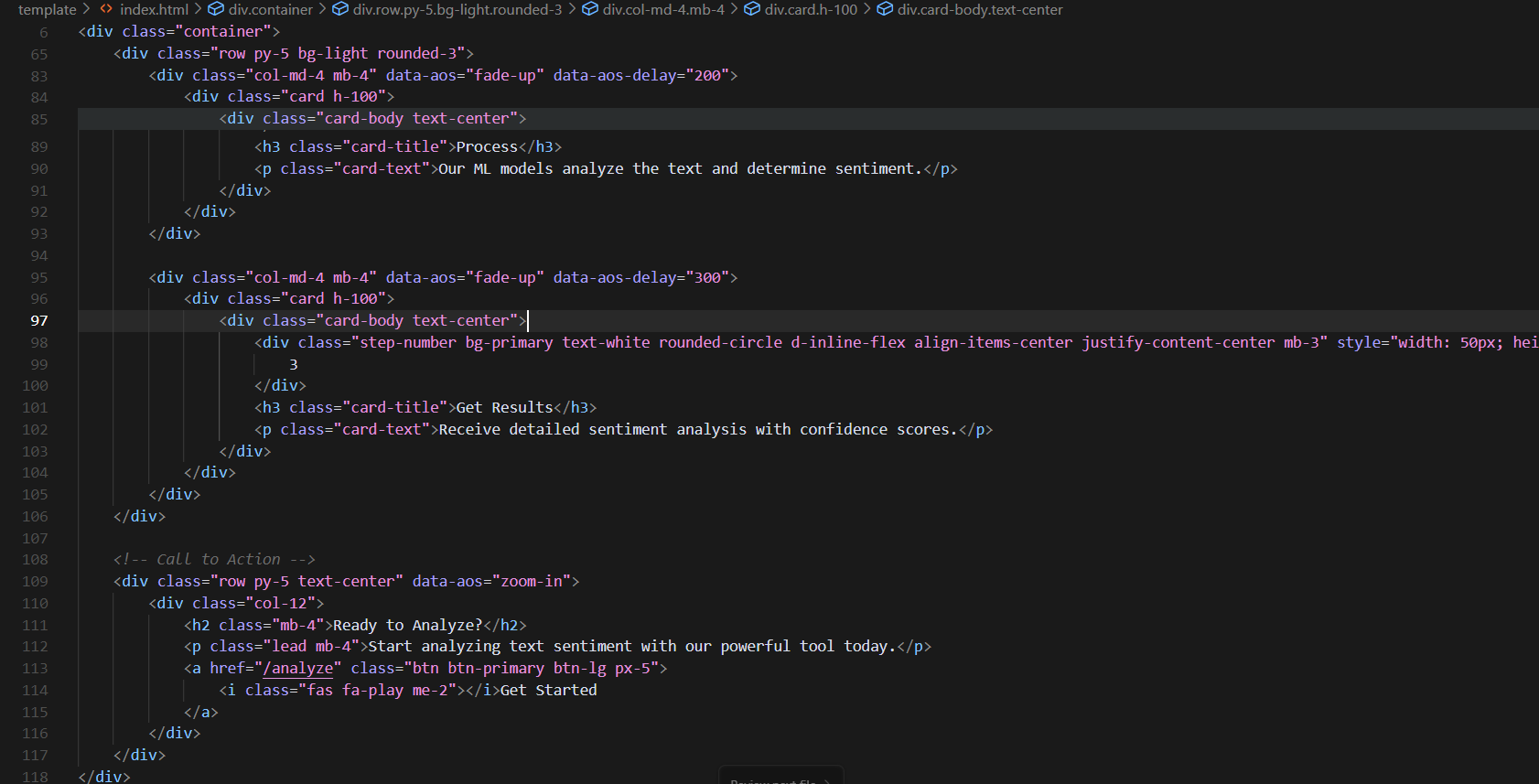Jump to sticky line 6 div container
1539x784 pixels.
[x=179, y=31]
